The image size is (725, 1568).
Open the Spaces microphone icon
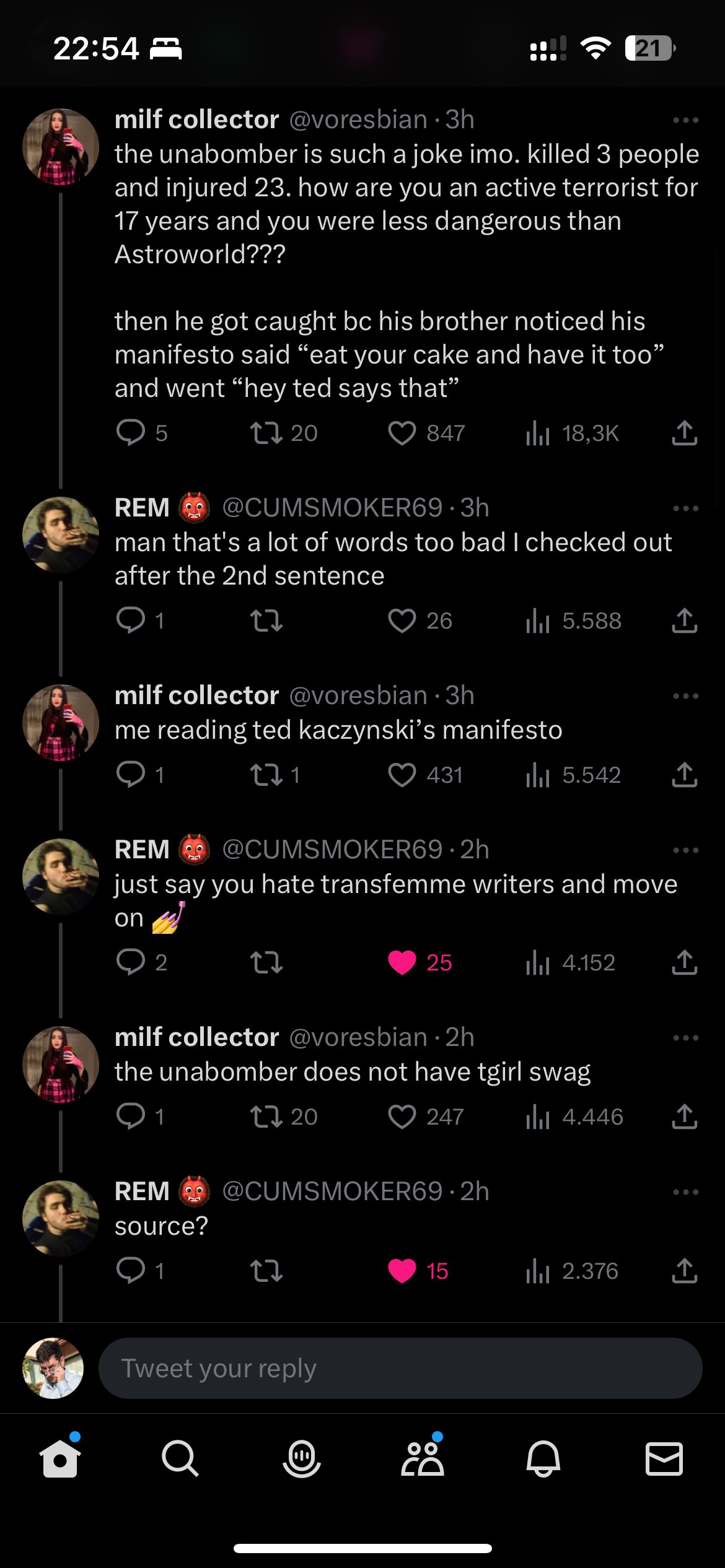(302, 1458)
